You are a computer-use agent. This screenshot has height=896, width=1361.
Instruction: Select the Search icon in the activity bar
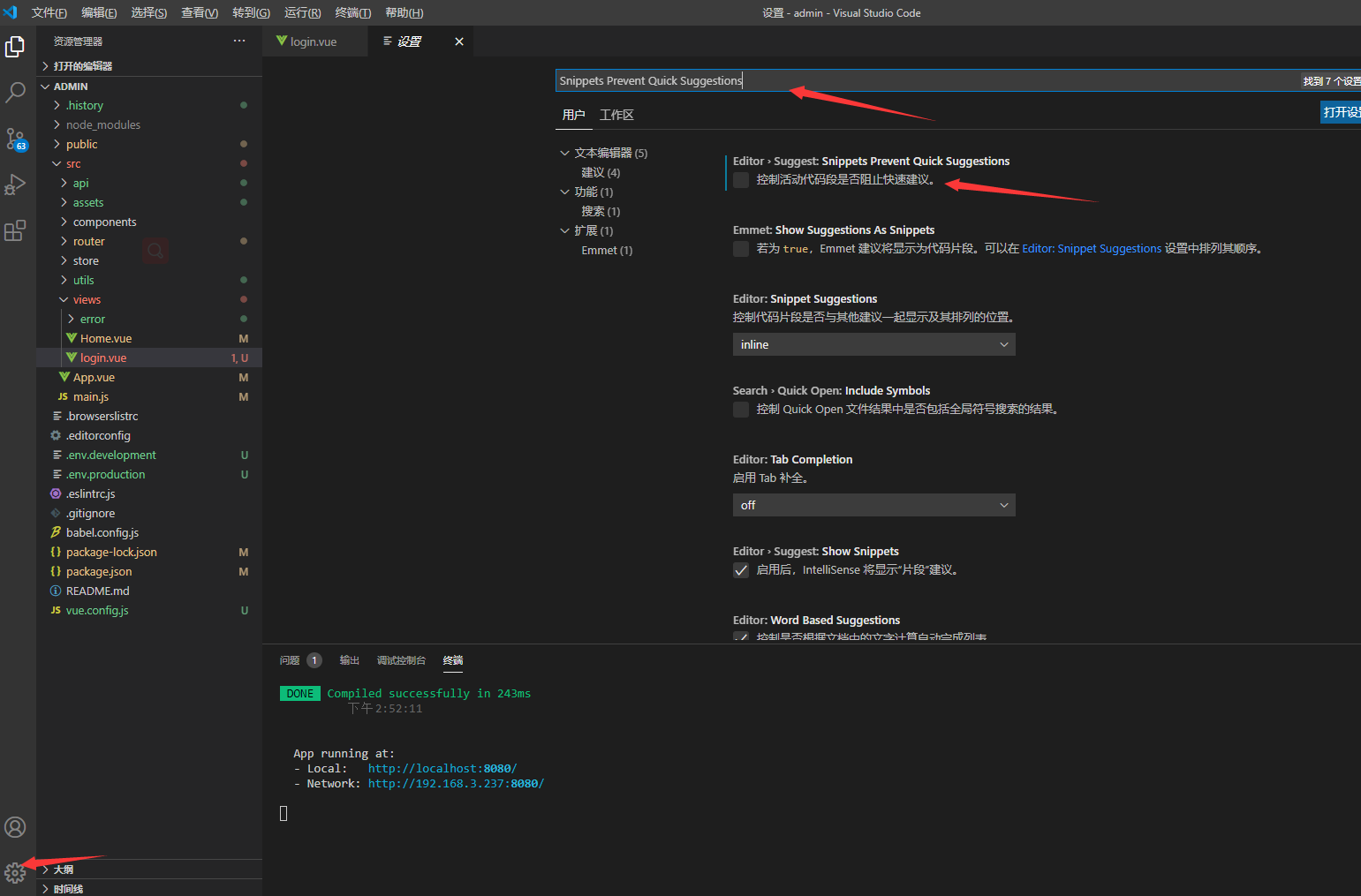point(16,93)
